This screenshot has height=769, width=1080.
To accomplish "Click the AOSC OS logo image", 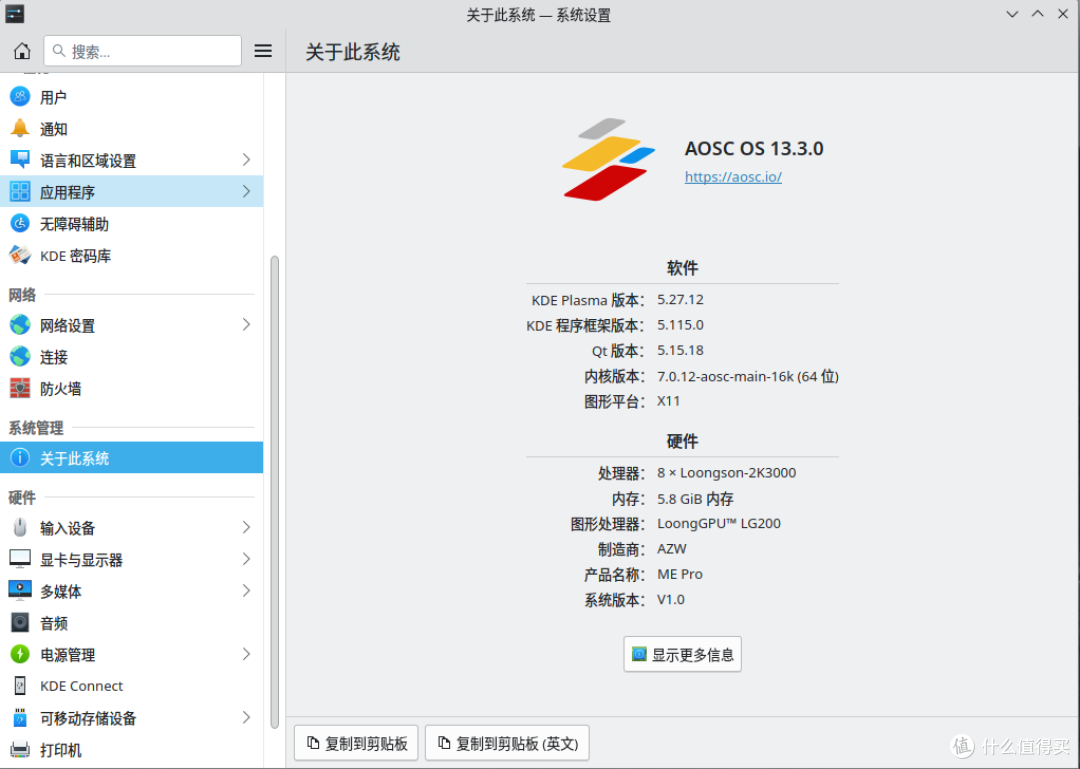I will coord(608,159).
